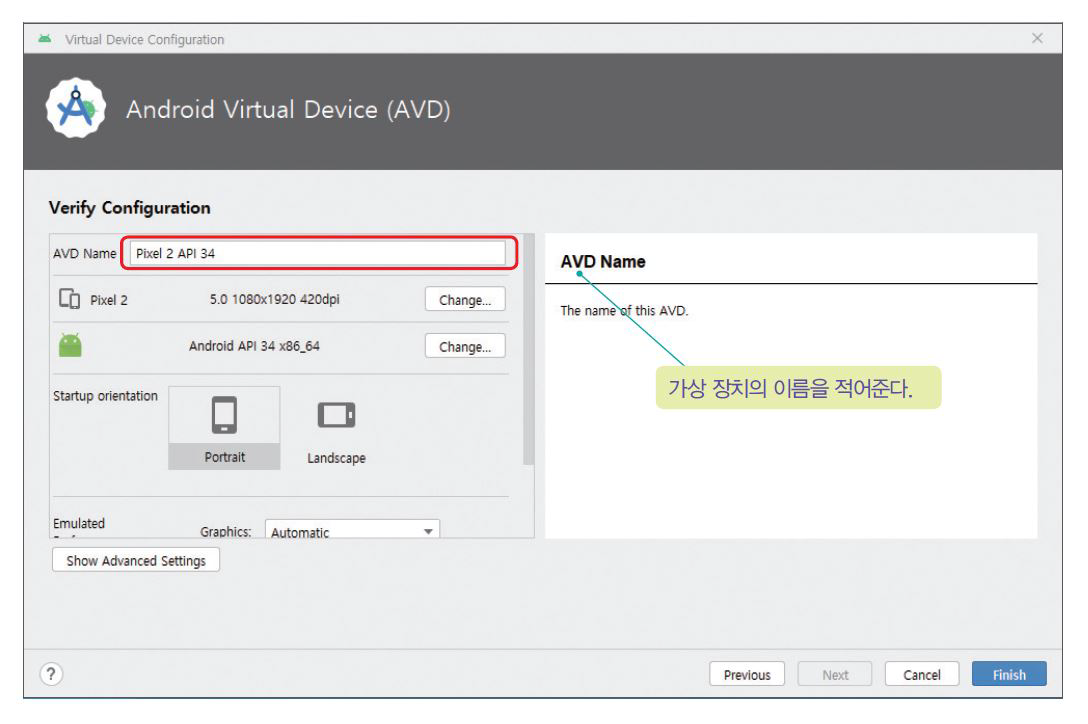Click the settings panel vertical scrollbar
This screenshot has height=724, width=1088.
click(529, 350)
